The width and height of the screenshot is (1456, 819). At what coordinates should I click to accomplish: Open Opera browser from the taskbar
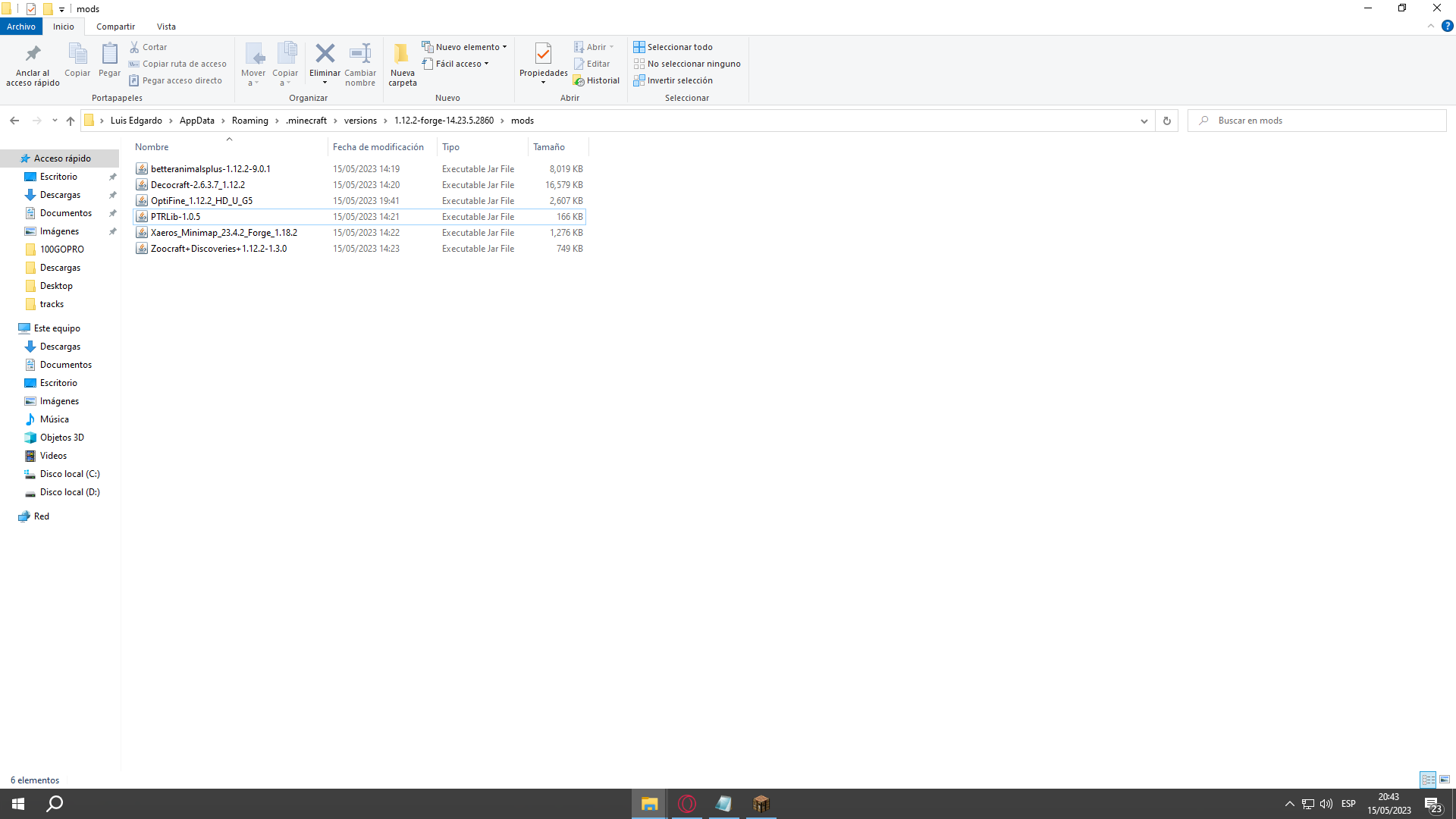(687, 804)
